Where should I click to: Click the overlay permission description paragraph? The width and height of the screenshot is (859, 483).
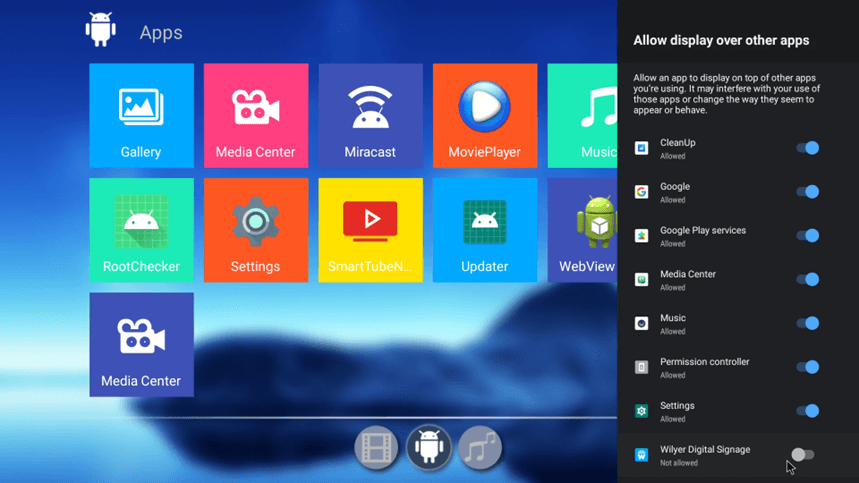tap(726, 94)
